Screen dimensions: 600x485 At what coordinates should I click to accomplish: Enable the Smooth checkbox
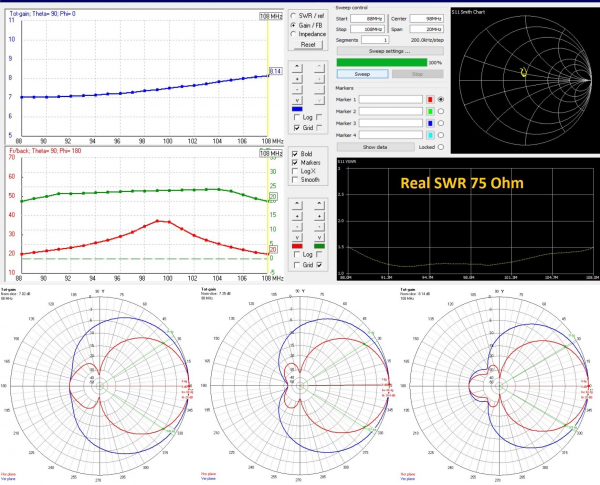(295, 180)
